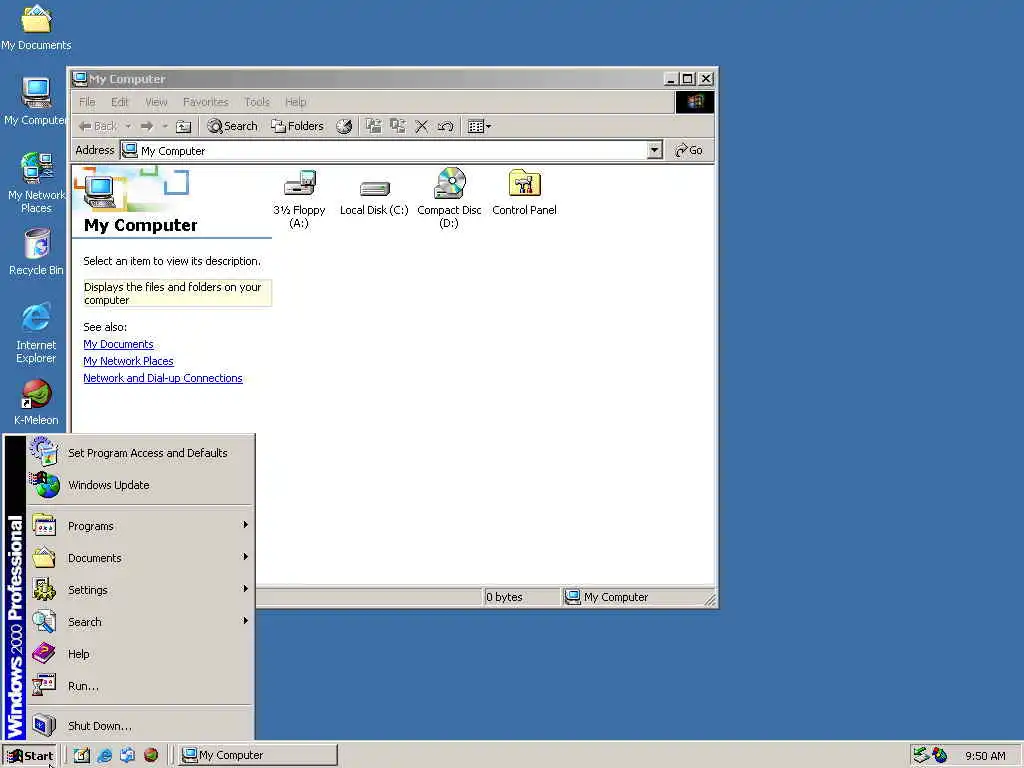This screenshot has width=1024, height=768.
Task: Click the Show Desktop quick launch icon
Action: click(x=81, y=755)
